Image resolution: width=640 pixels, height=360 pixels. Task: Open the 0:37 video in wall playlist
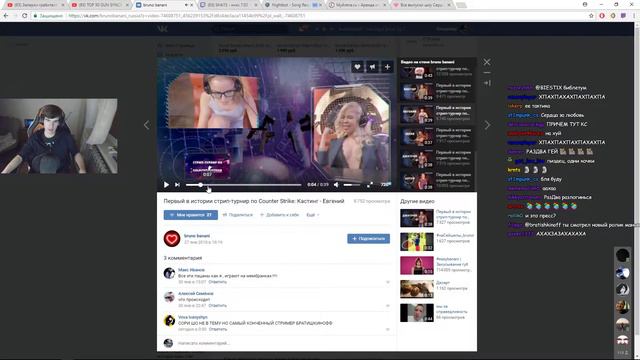pyautogui.click(x=417, y=137)
